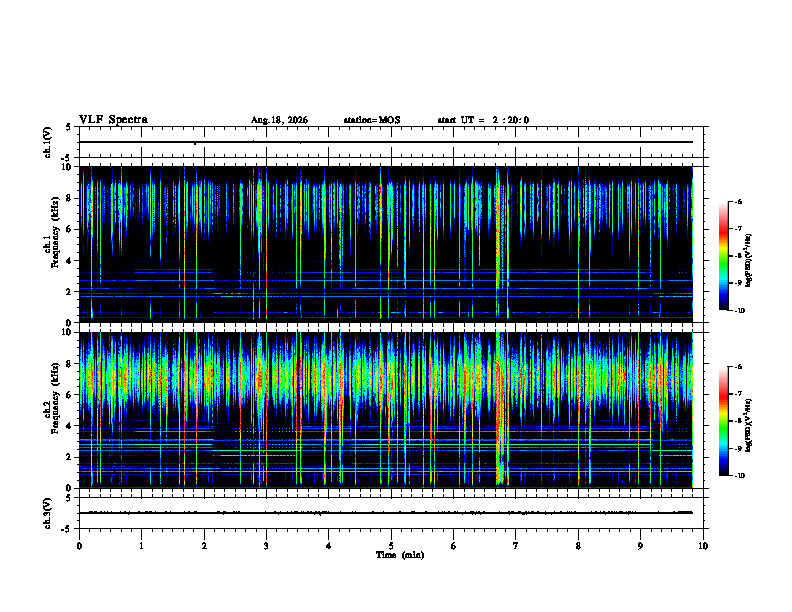Screen dimensions: 792x612
Task: Click time axis tick label "8"
Action: click(x=578, y=546)
